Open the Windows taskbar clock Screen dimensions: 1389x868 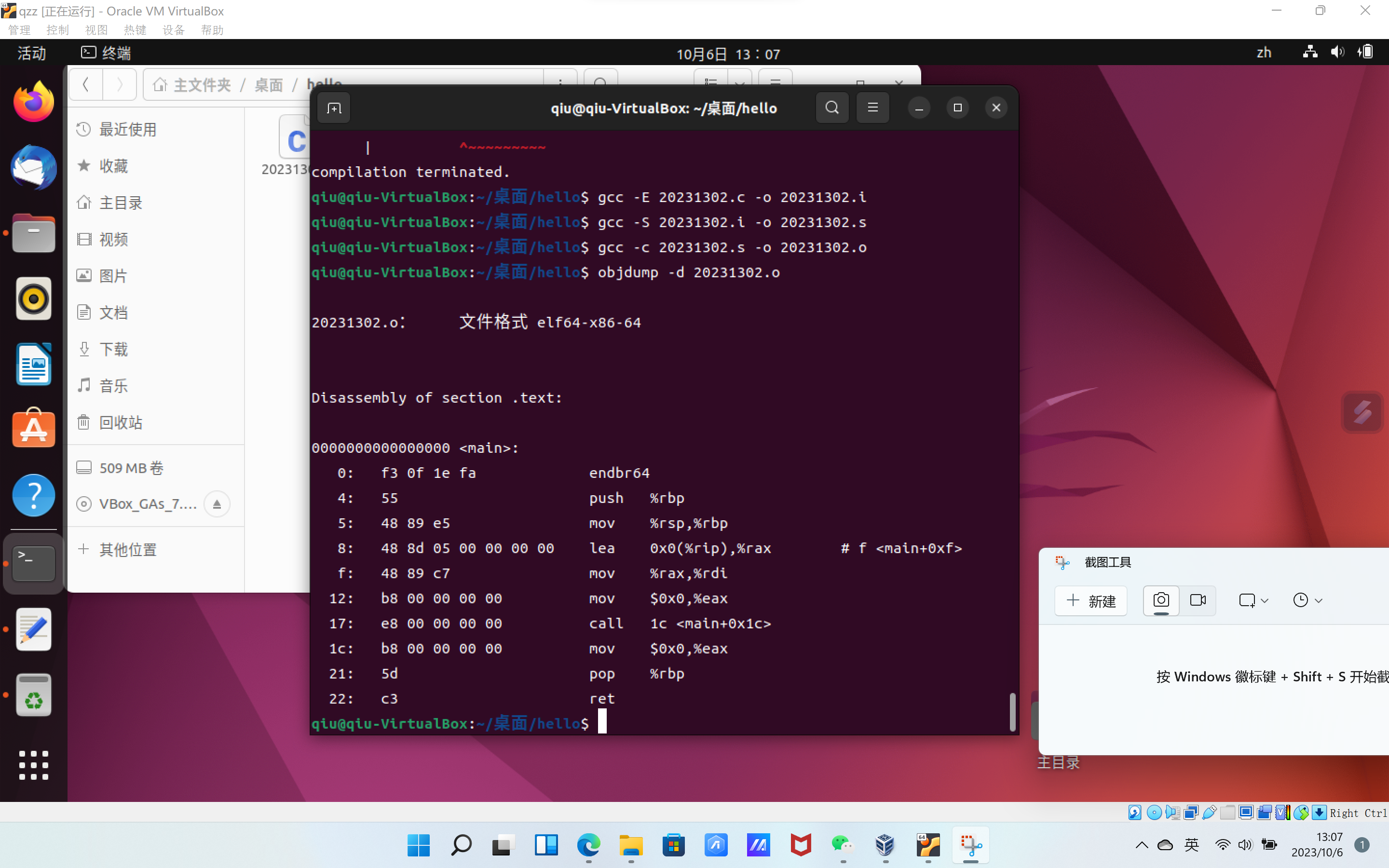point(1317,844)
